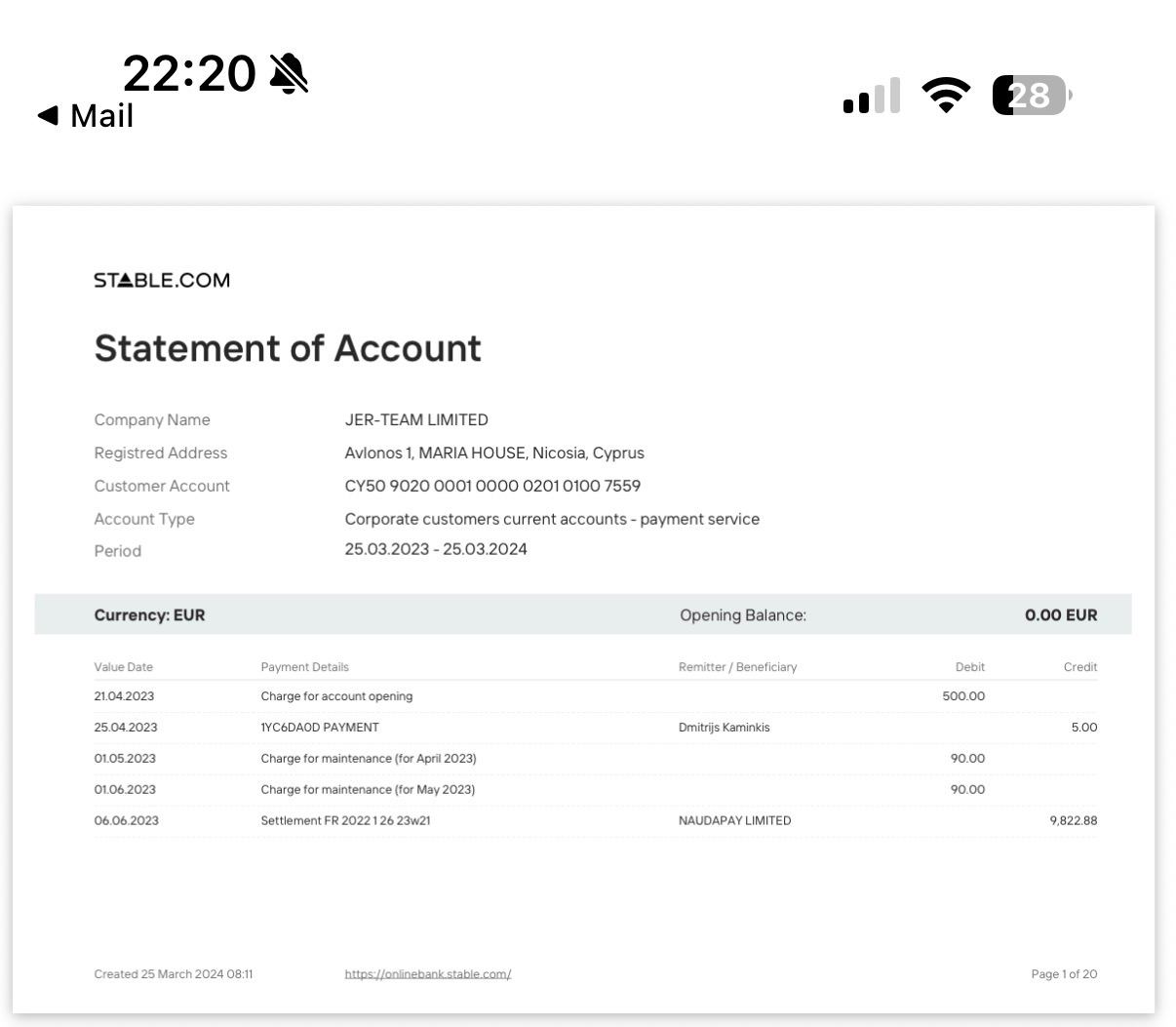This screenshot has height=1027, width=1176.
Task: Go back to Mail app
Action: point(85,116)
